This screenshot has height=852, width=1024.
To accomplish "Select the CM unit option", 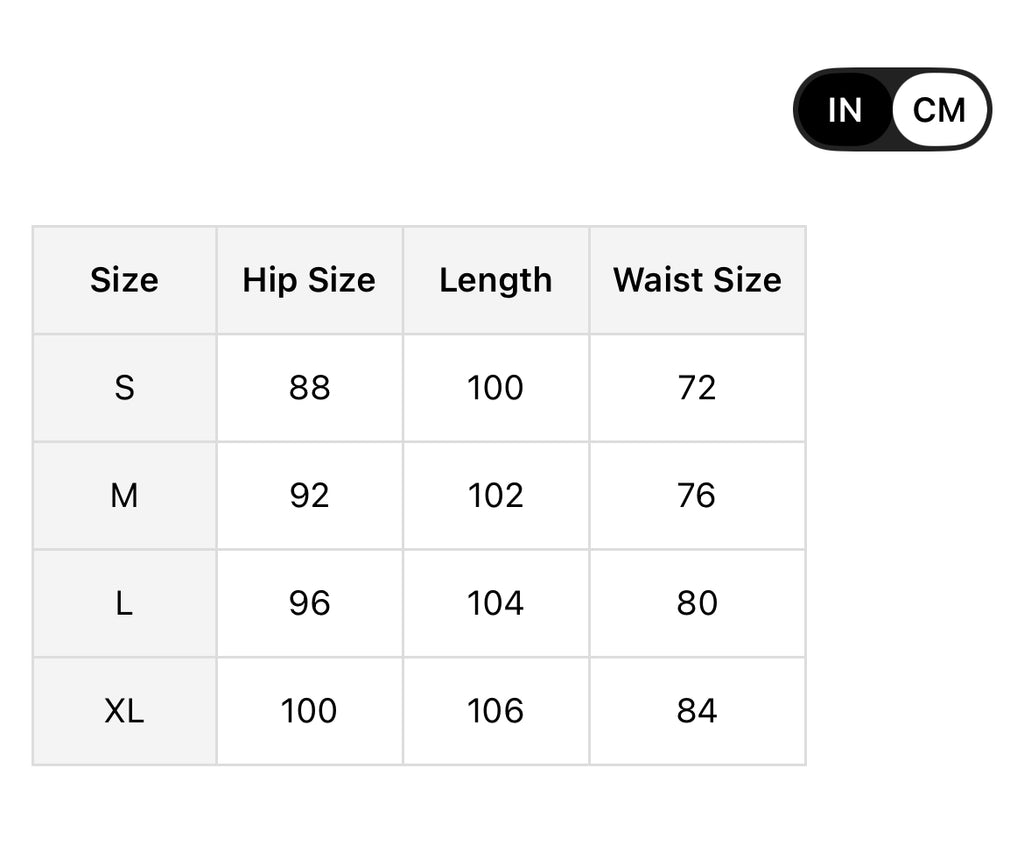I will point(941,110).
